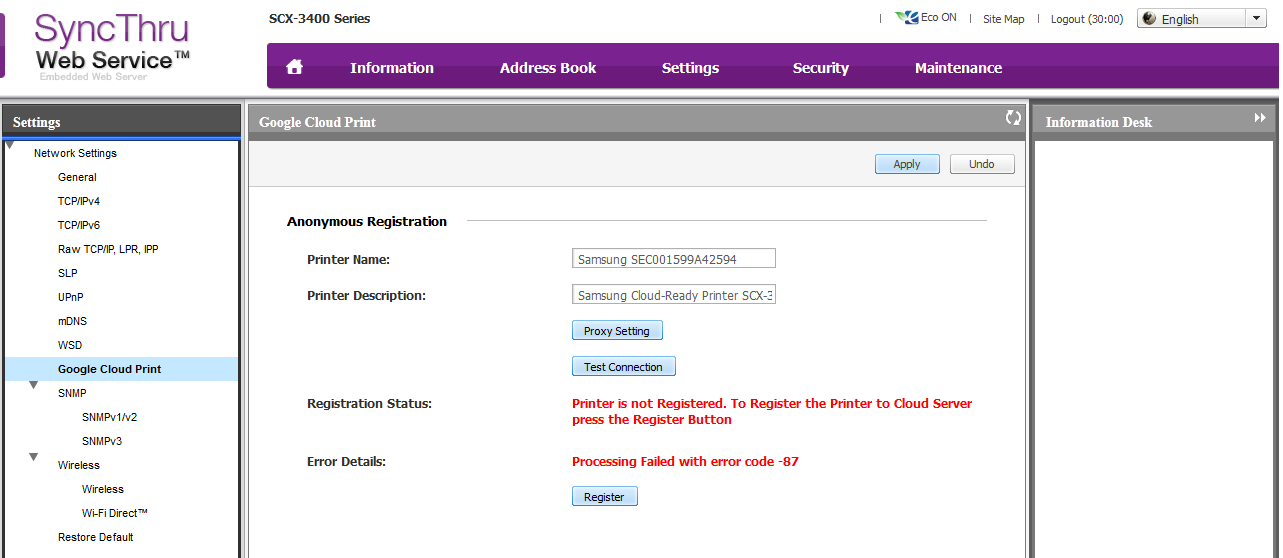This screenshot has width=1283, height=558.
Task: Open SNMPv1/v2 settings
Action: [x=109, y=417]
